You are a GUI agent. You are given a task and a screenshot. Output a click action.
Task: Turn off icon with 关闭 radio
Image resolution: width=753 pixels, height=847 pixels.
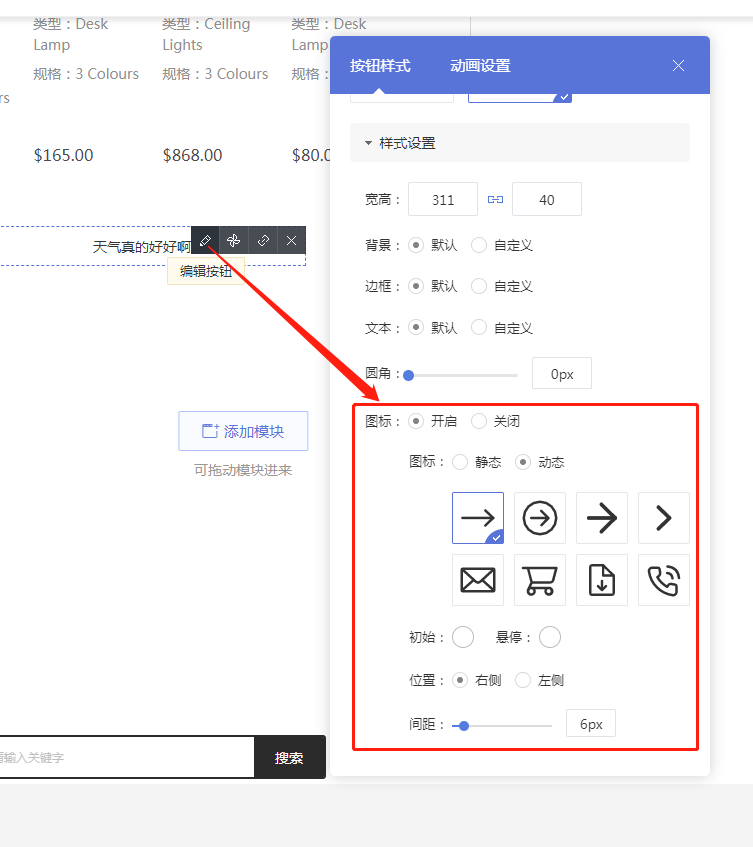pyautogui.click(x=479, y=421)
